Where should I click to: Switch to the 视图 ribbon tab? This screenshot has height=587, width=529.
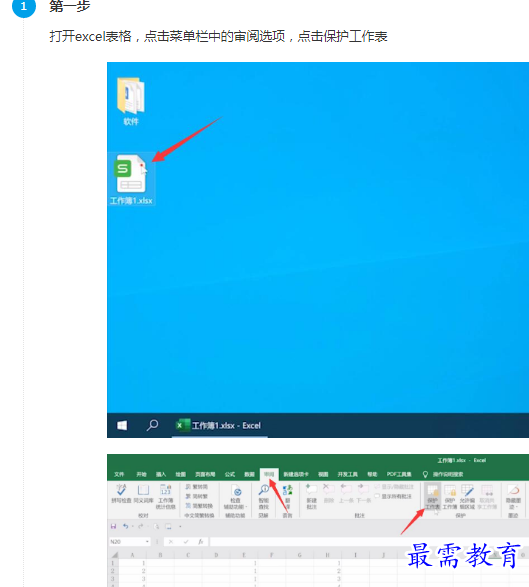click(323, 474)
